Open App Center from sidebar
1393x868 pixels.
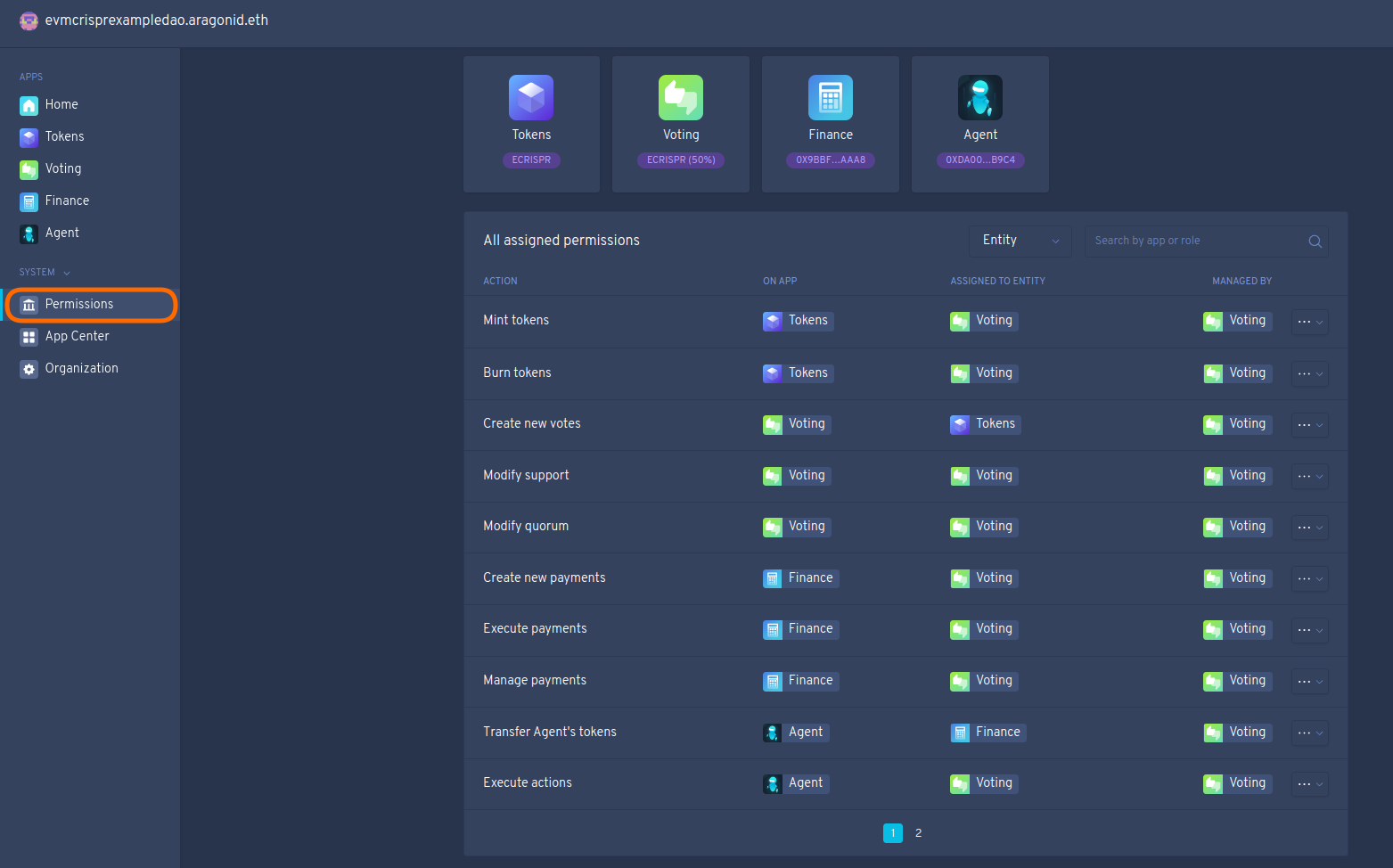click(x=89, y=336)
